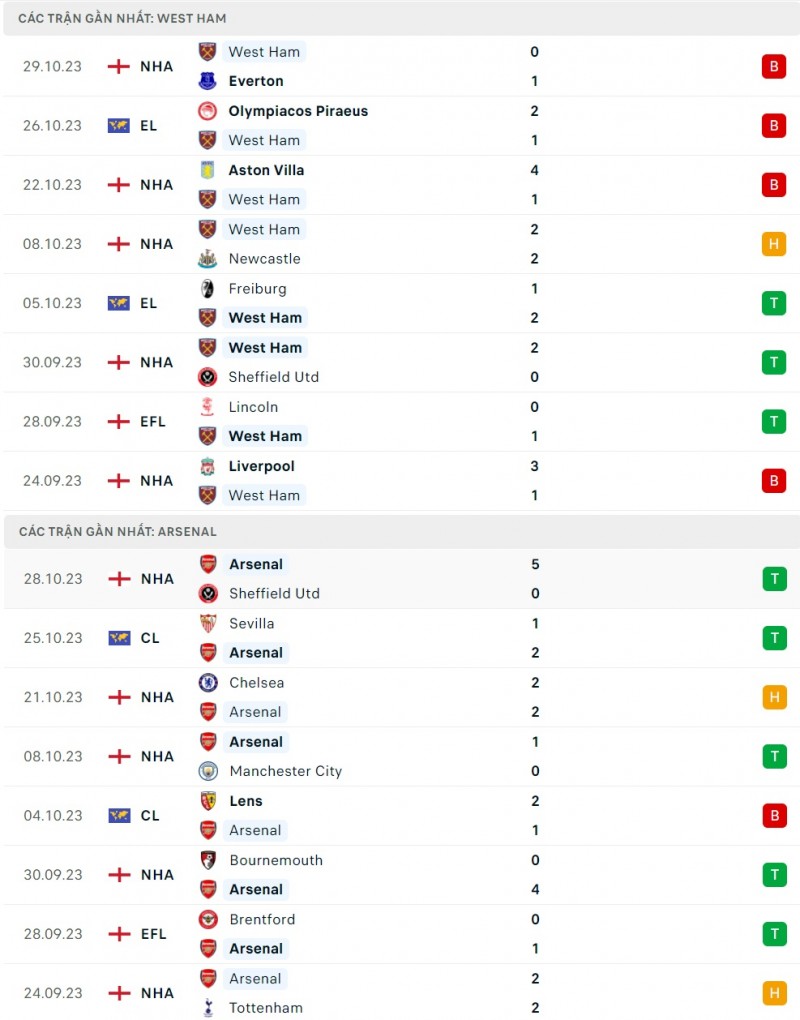The width and height of the screenshot is (800, 1020).
Task: Select the Everton club badge
Action: 208,81
